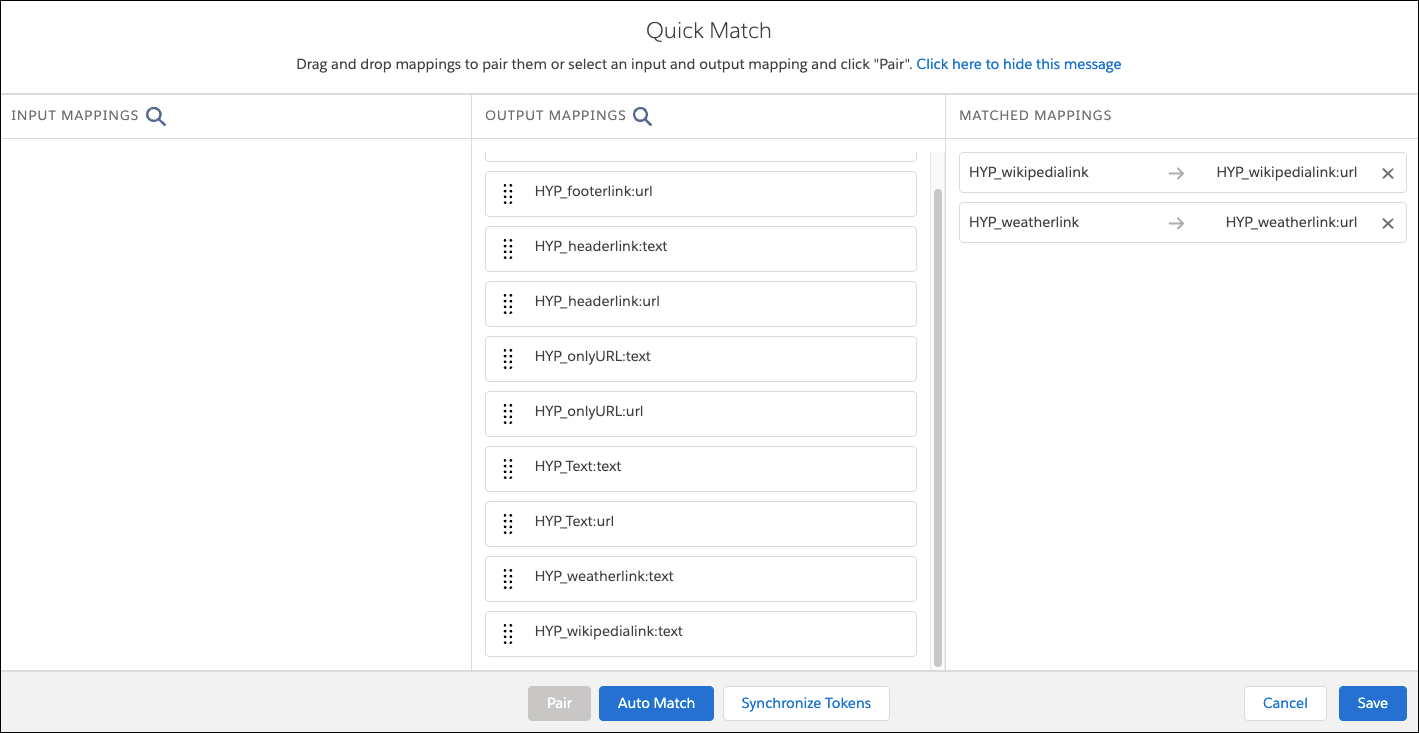This screenshot has height=733, width=1419.
Task: Click the drag handle on HYP_weatherlink:text
Action: click(509, 578)
